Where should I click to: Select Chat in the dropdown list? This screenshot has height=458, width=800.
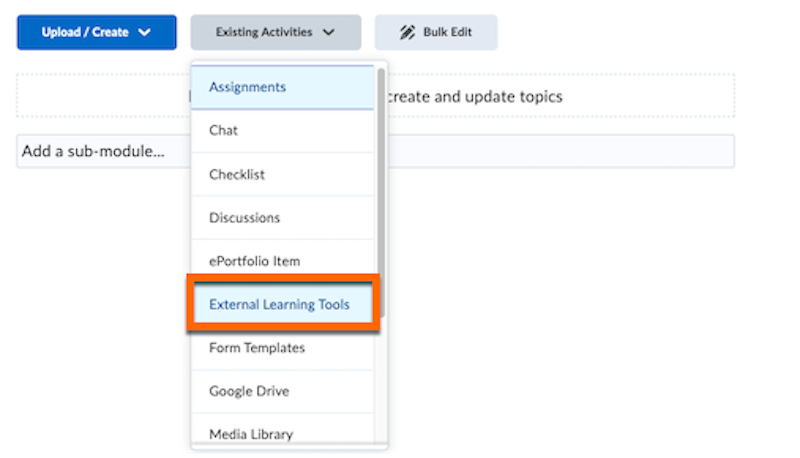pyautogui.click(x=283, y=131)
